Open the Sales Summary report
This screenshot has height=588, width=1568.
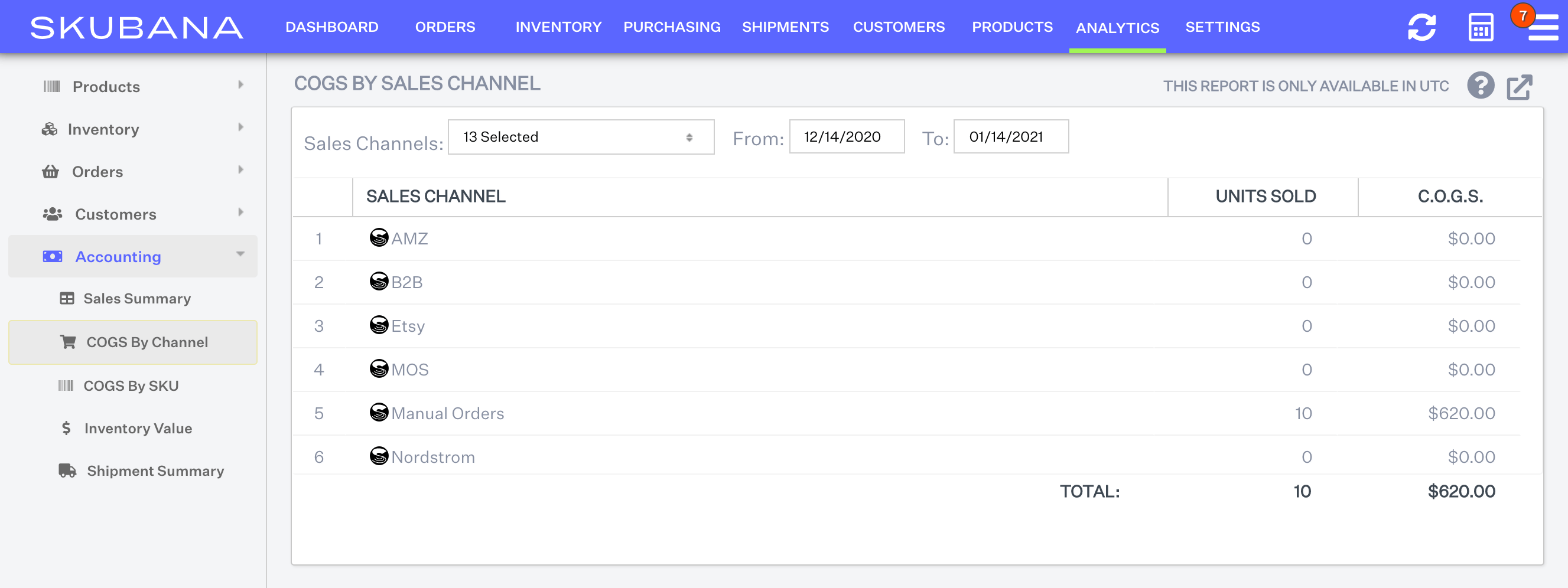[x=137, y=299]
